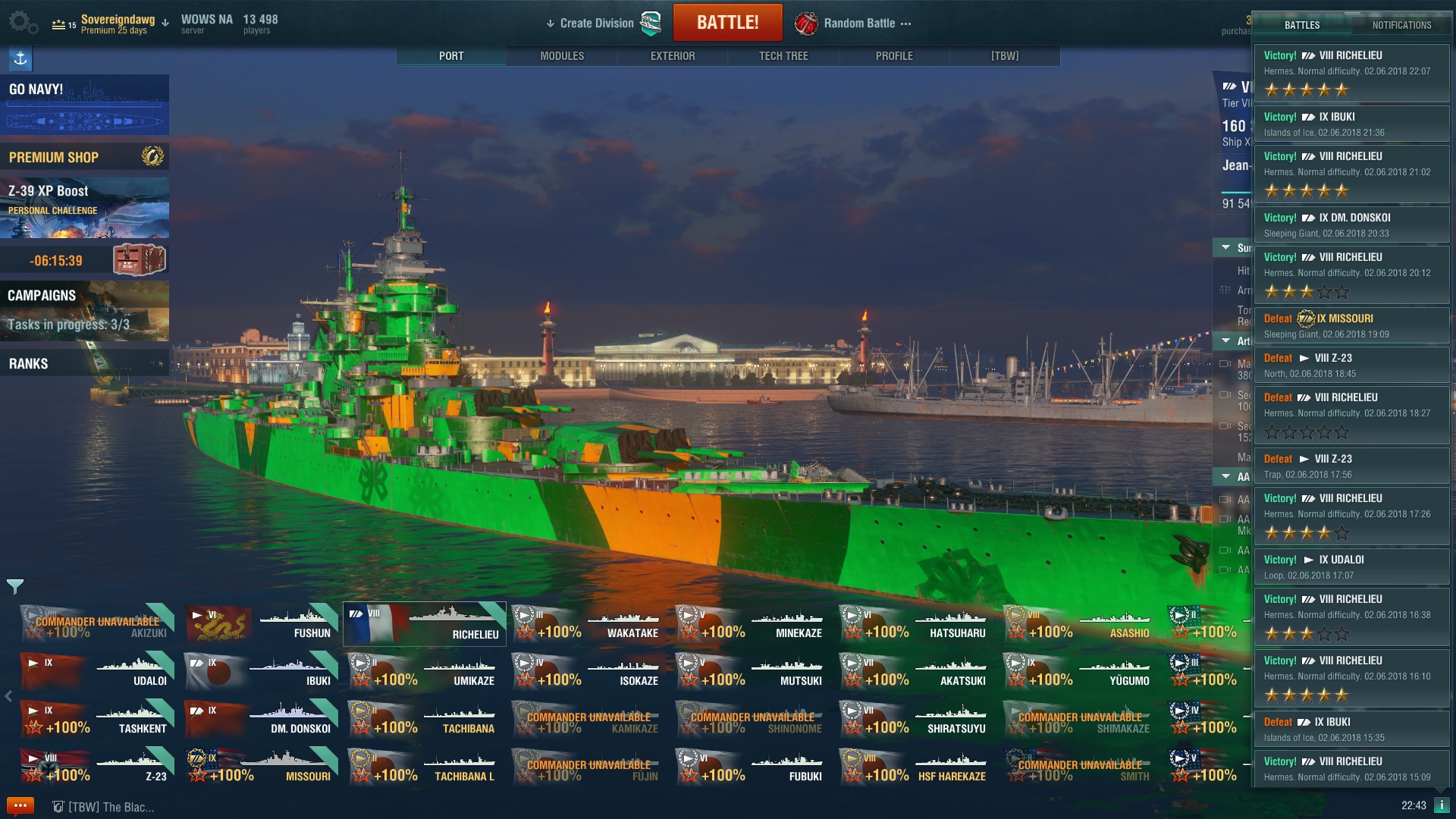Collapse the Artillery section triangle

pos(1225,341)
